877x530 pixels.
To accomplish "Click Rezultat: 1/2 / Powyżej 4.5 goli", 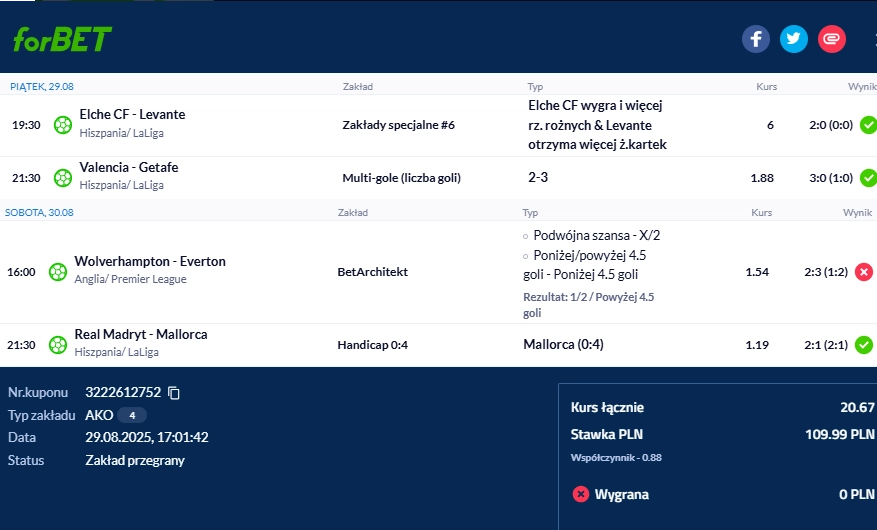I will [x=588, y=305].
